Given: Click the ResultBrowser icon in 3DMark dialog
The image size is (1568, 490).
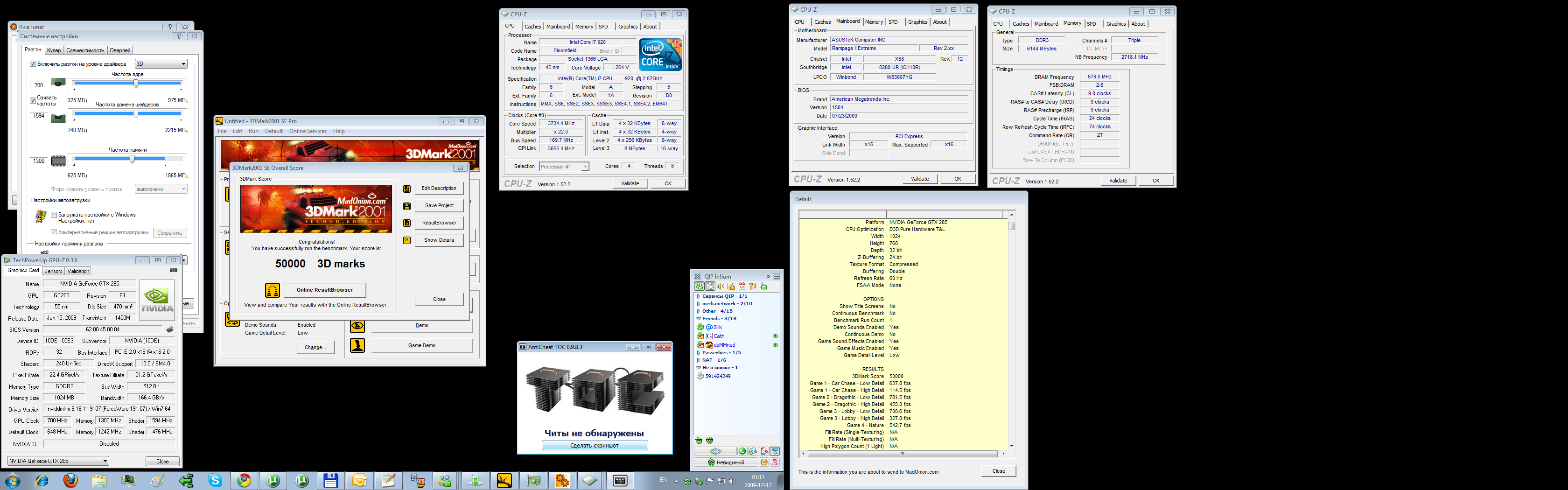Looking at the screenshot, I should 406,223.
